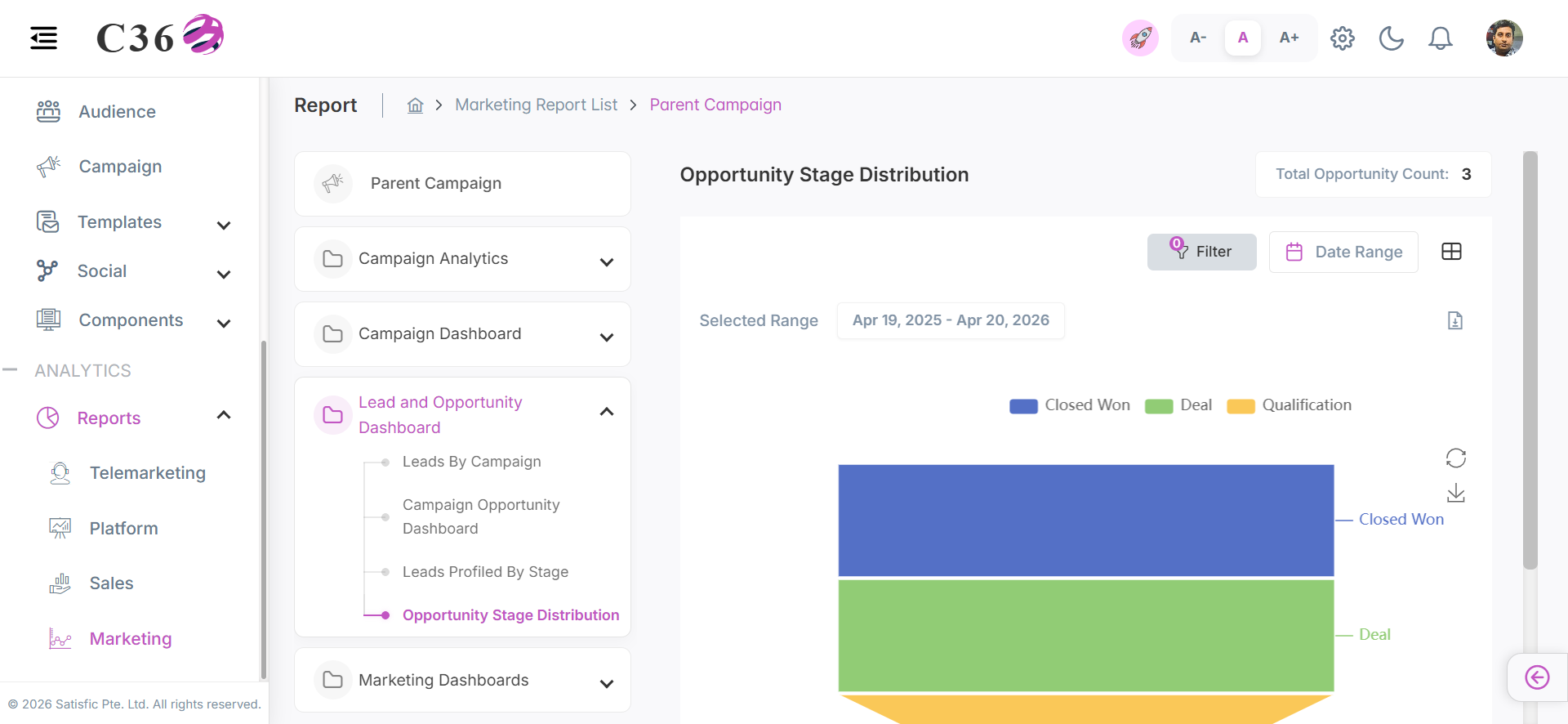Screen dimensions: 1568x724
Task: Toggle dark mode moon icon
Action: tap(1392, 38)
